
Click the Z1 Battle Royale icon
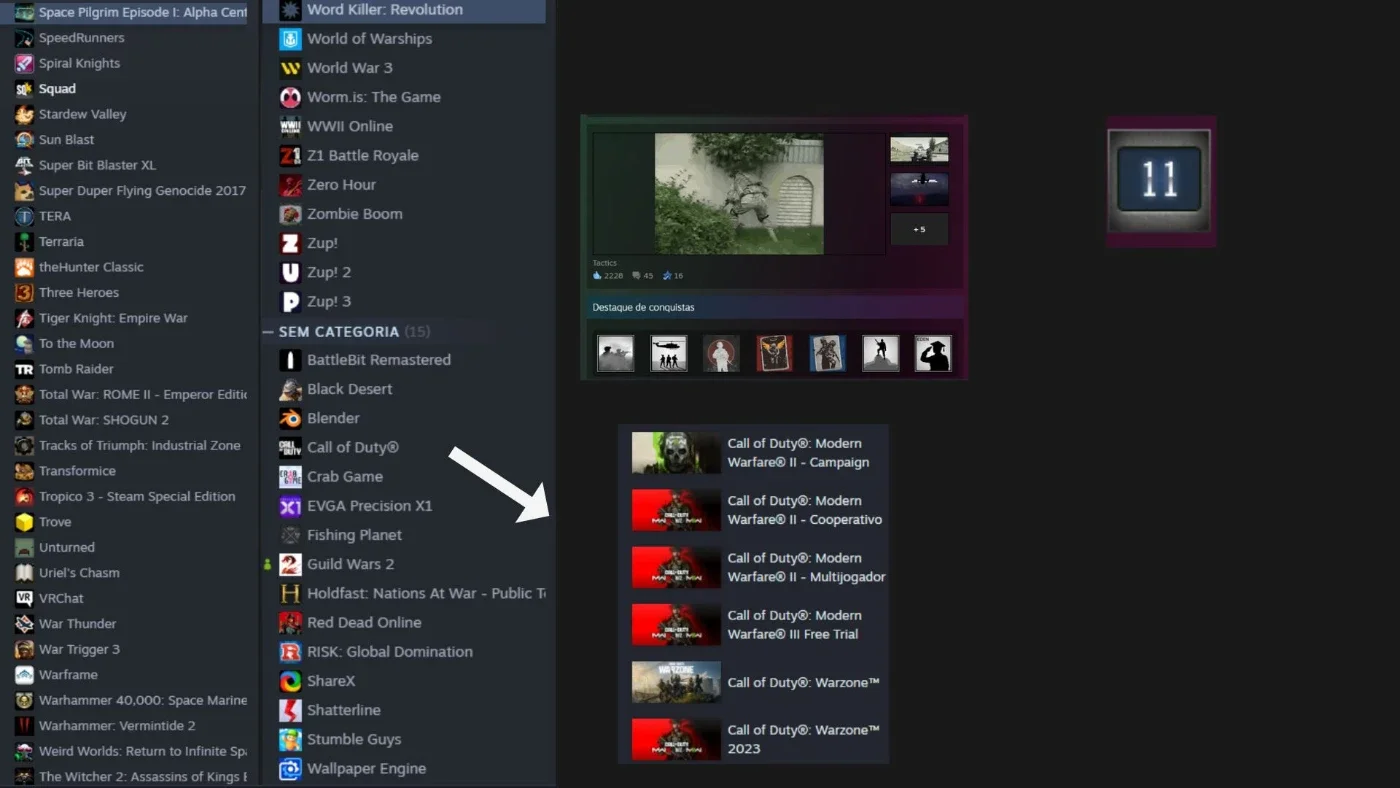tap(290, 156)
